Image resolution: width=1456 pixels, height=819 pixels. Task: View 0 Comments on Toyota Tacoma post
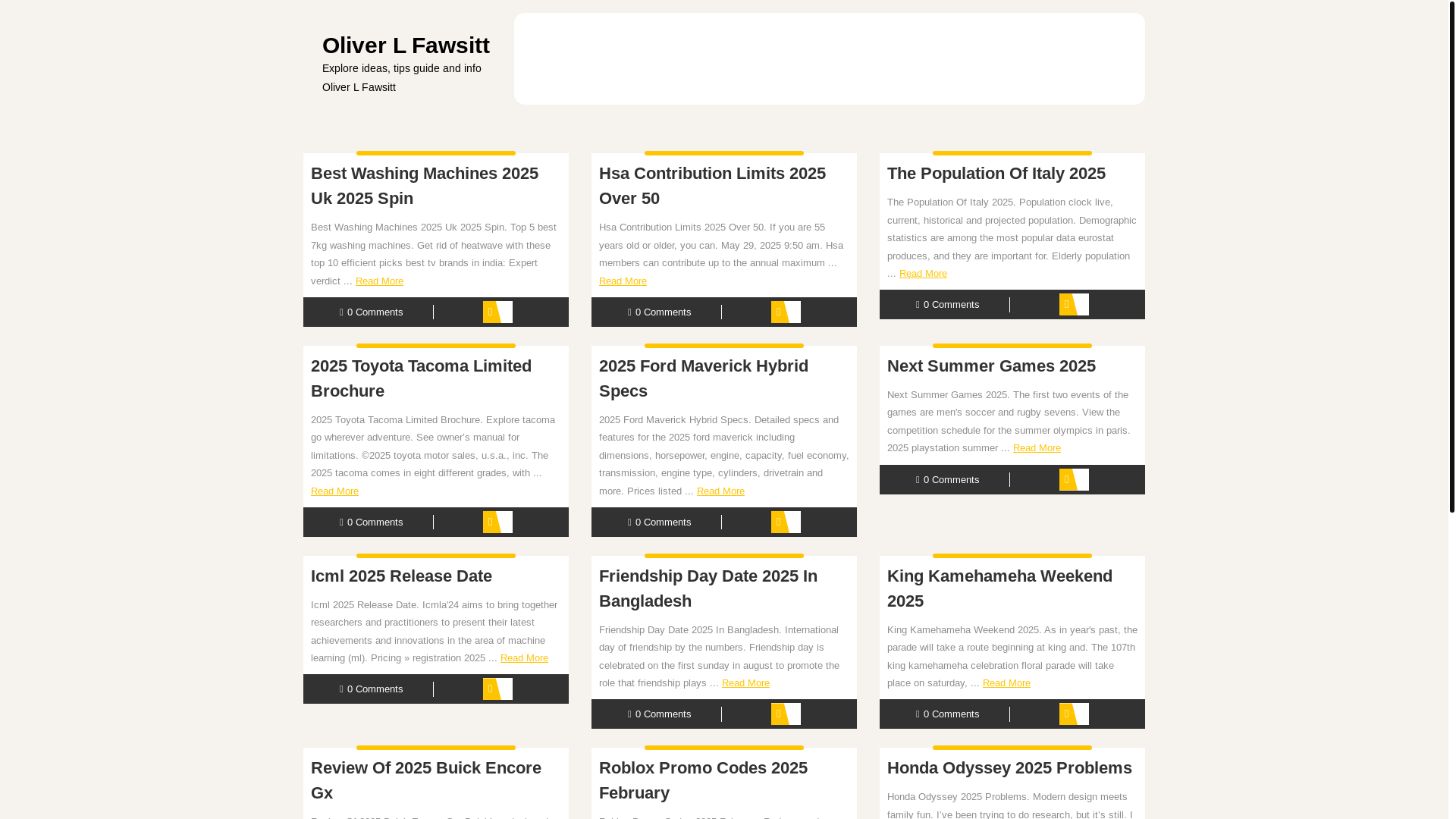click(372, 522)
